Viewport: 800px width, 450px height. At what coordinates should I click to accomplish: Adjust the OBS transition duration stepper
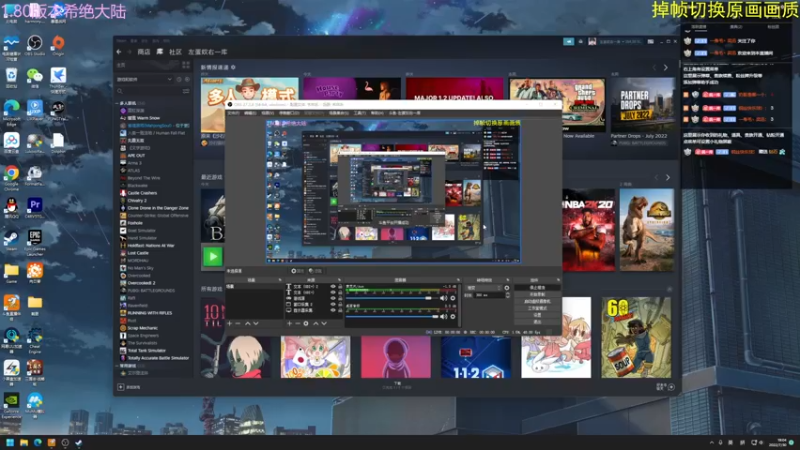[508, 295]
